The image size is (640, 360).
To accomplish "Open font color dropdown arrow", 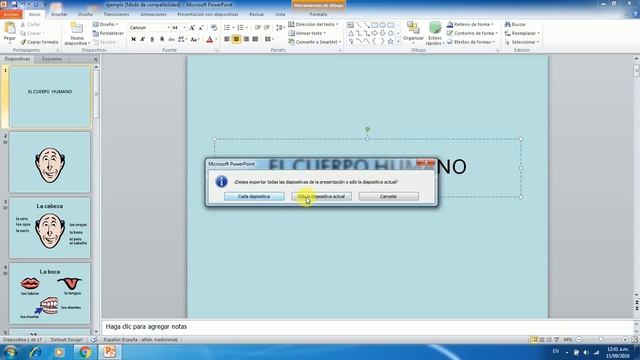I will click(216, 40).
